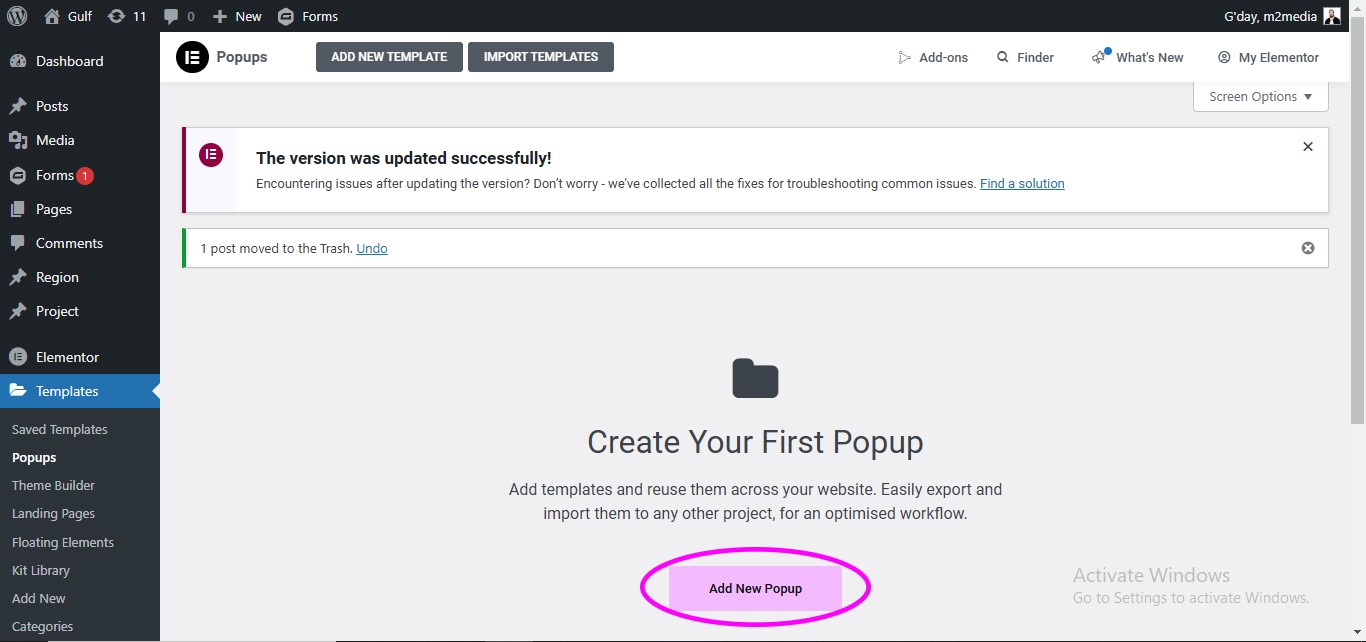Screen dimensions: 1366x642
Task: Click the Import Templates button
Action: click(541, 57)
